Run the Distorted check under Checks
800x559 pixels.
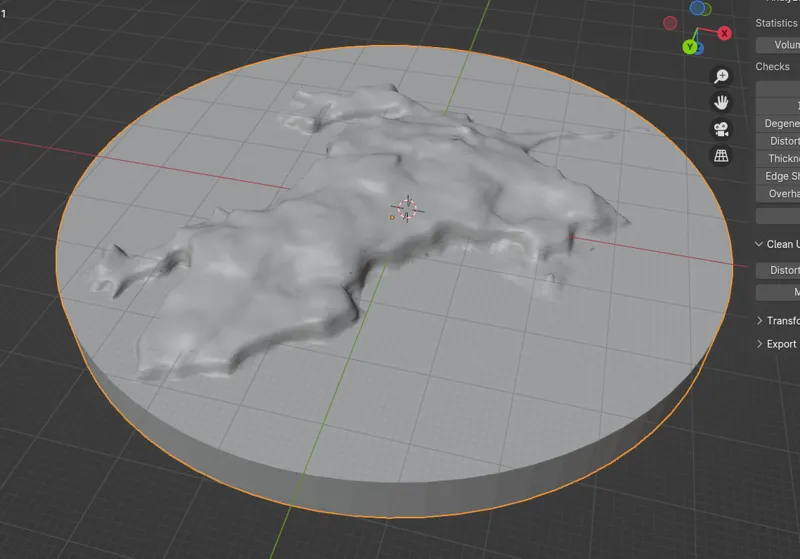[x=778, y=141]
